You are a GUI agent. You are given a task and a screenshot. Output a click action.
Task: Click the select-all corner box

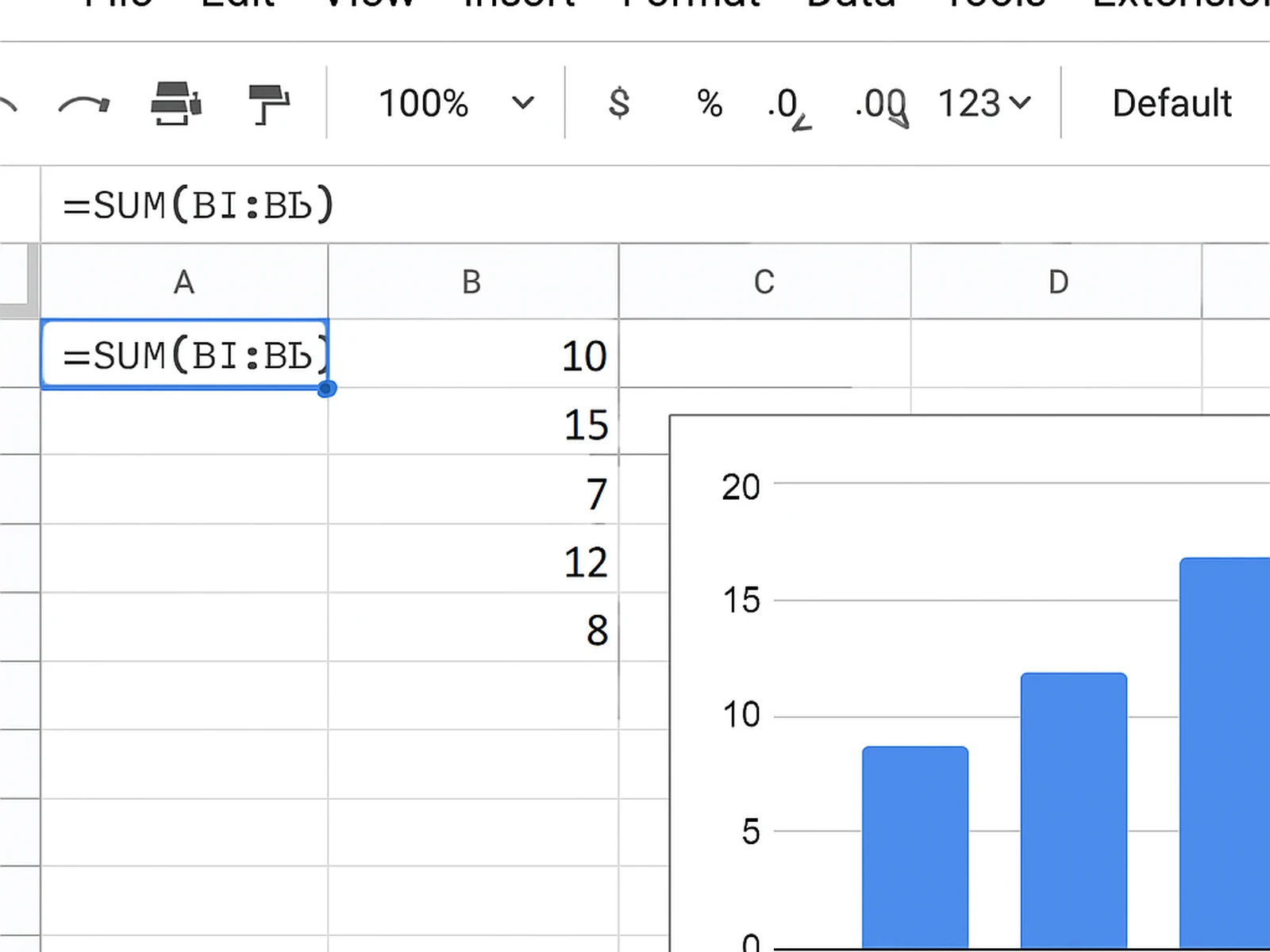pos(19,282)
